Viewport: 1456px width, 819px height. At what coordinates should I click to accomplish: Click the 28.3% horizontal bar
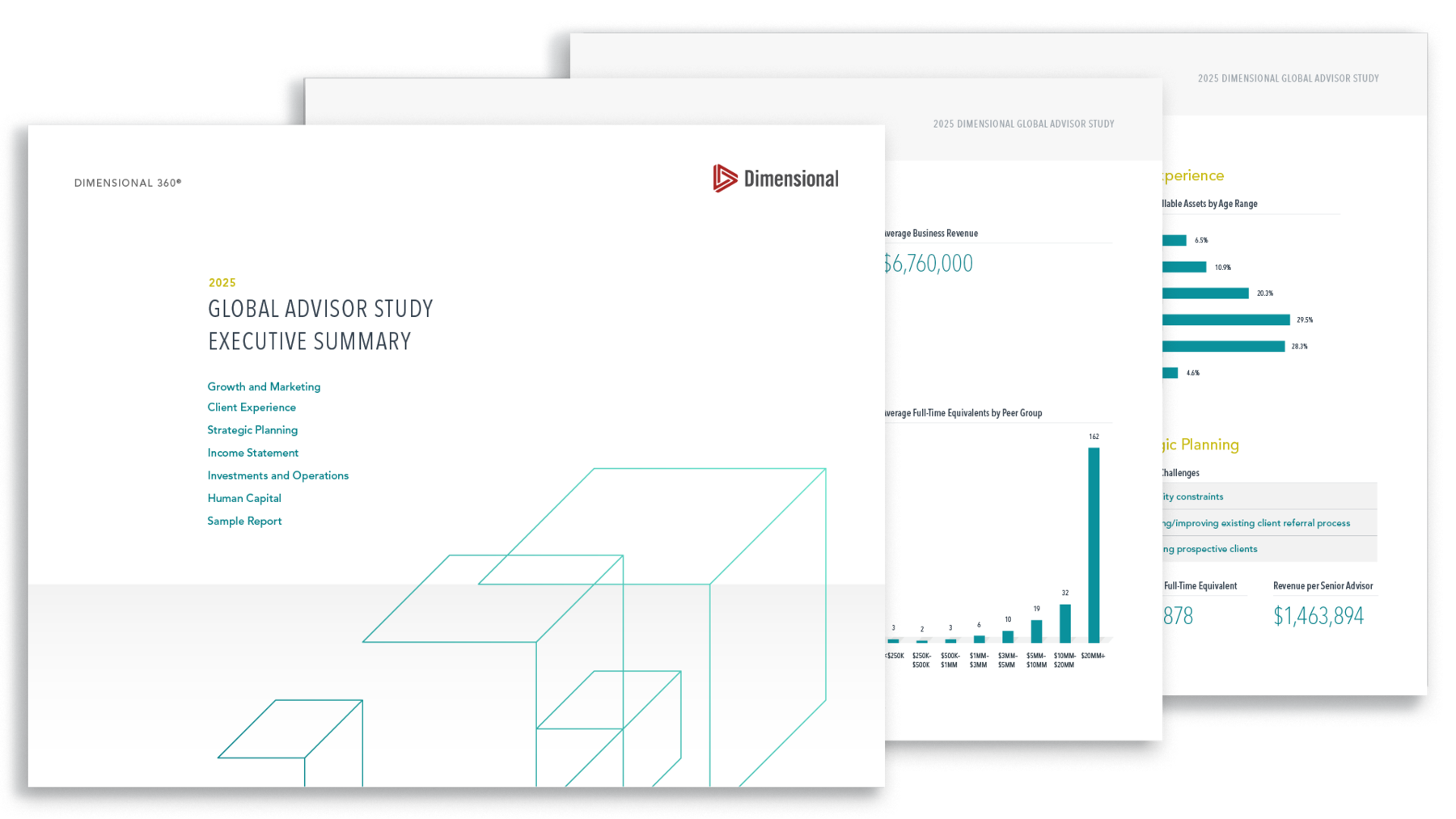pos(1224,347)
